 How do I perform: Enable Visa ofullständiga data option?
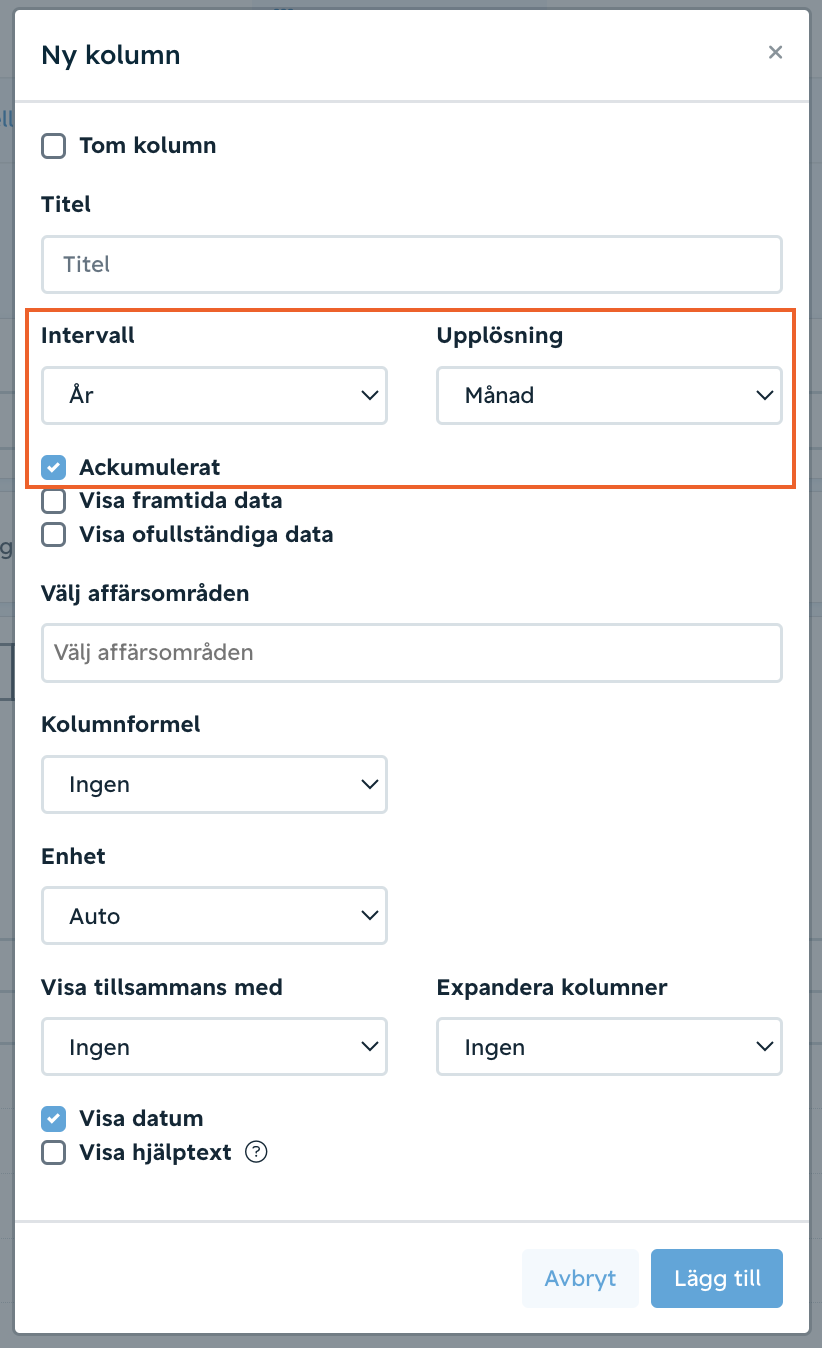tap(54, 535)
